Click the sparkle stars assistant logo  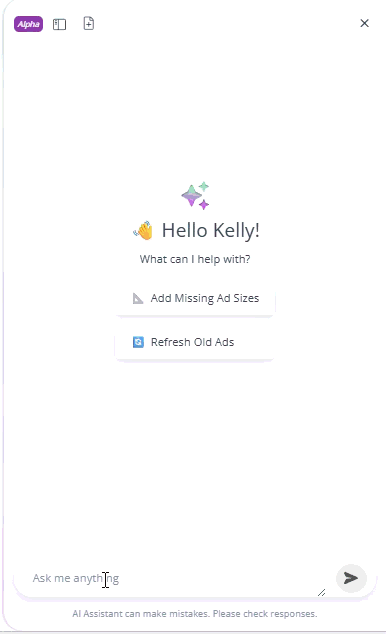coord(195,196)
